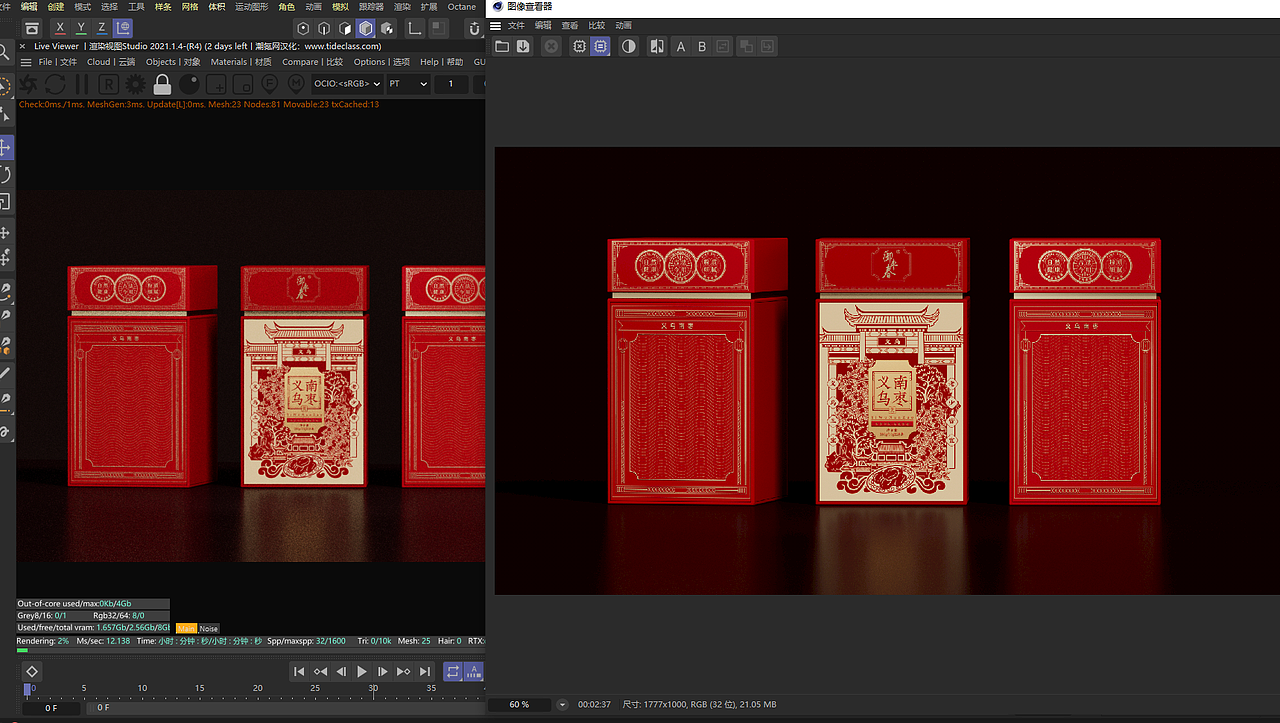The width and height of the screenshot is (1280, 723).
Task: Open the PT render kernel dropdown
Action: point(408,84)
